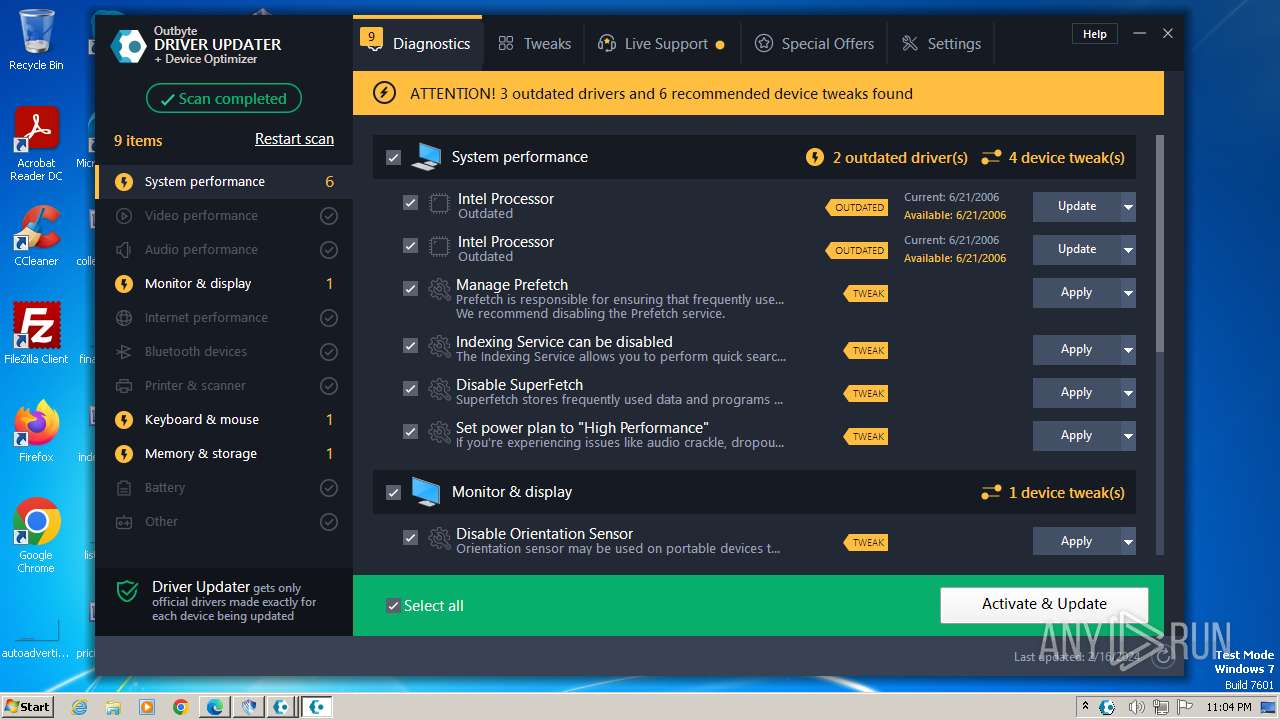
Task: Click the attention lightning icon in yellow banner
Action: 384,93
